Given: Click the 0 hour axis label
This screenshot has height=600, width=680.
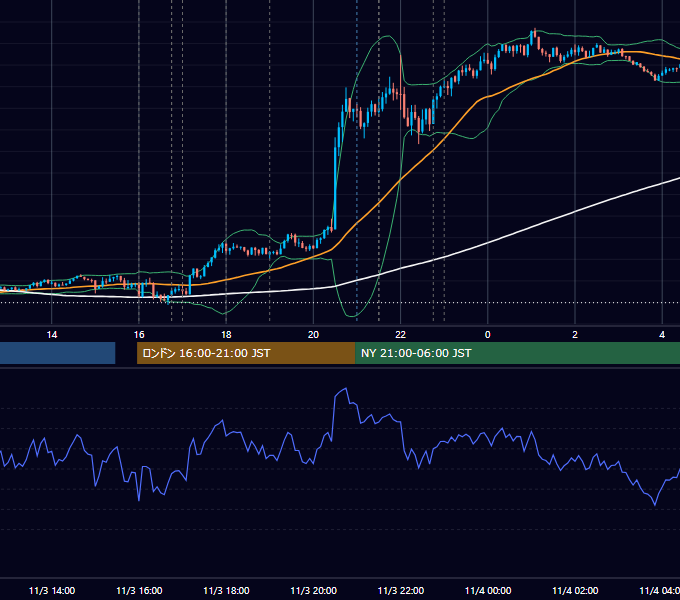Looking at the screenshot, I should coord(487,335).
